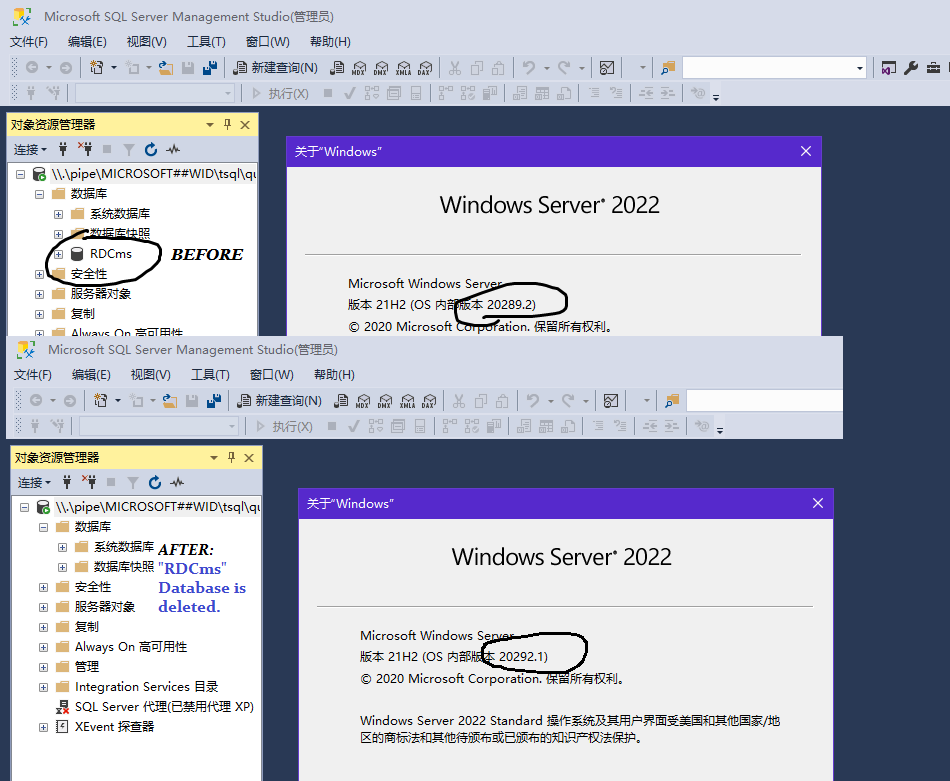This screenshot has width=950, height=781.
Task: Open 文件(F) menu in the BEFORE window
Action: pos(28,41)
